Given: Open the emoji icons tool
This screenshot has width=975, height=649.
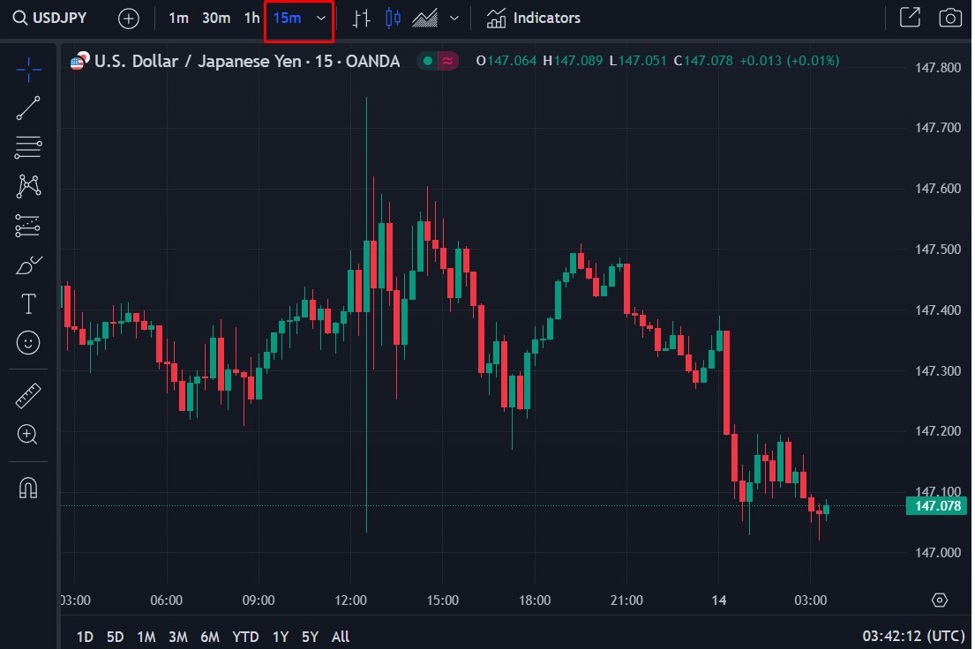Looking at the screenshot, I should click(x=28, y=343).
